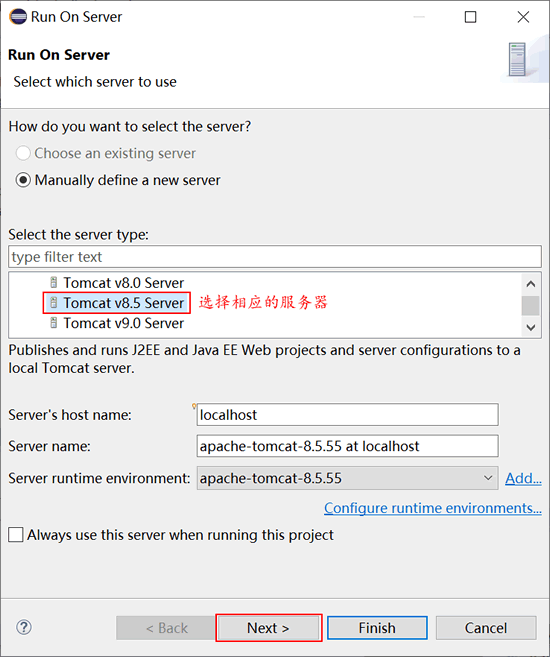550x657 pixels.
Task: Open Configure runtime environments link
Action: pos(433,508)
